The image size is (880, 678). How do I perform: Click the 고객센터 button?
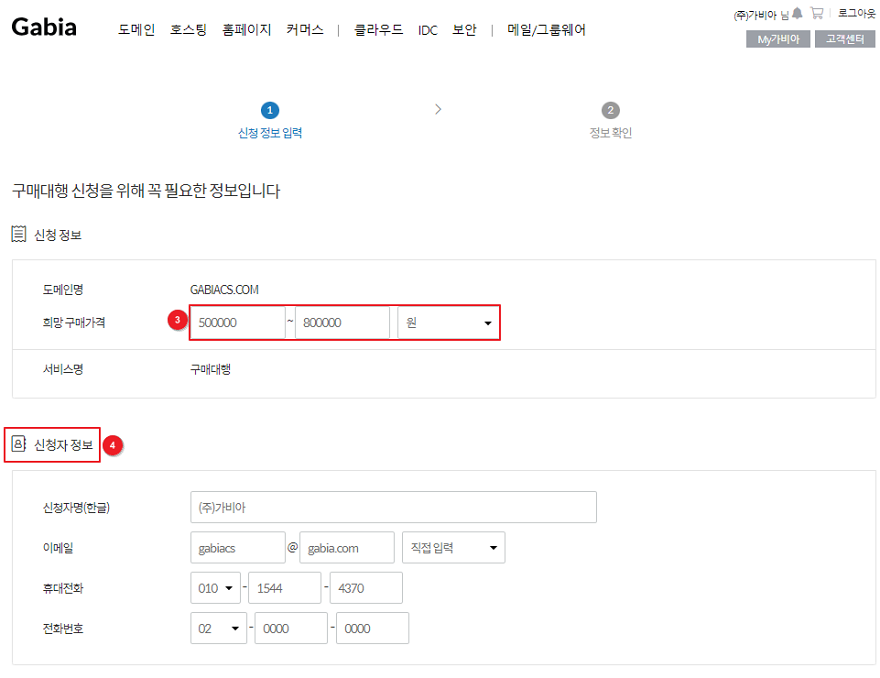[845, 39]
